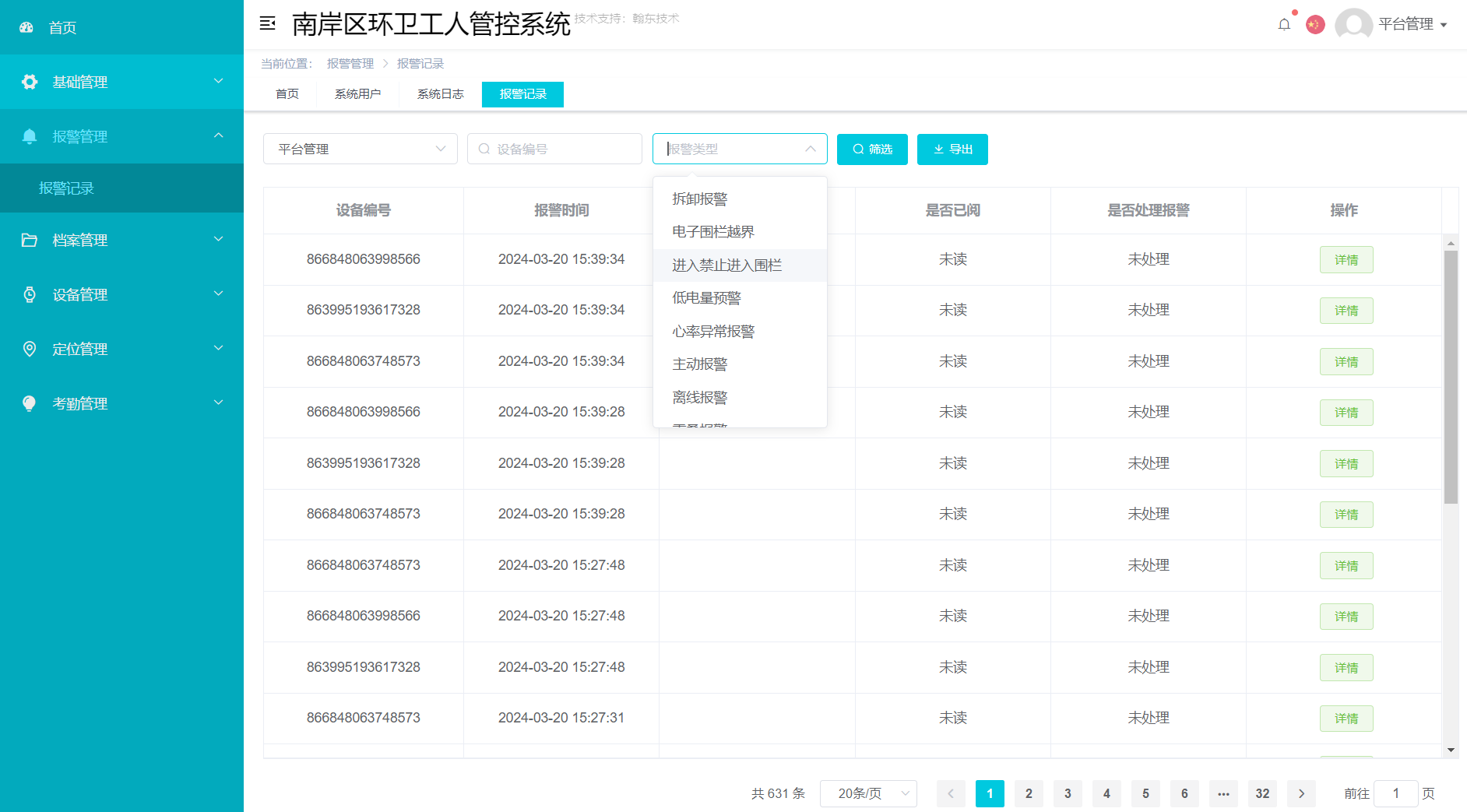Choose 电子围栏越界 from the list

click(740, 232)
